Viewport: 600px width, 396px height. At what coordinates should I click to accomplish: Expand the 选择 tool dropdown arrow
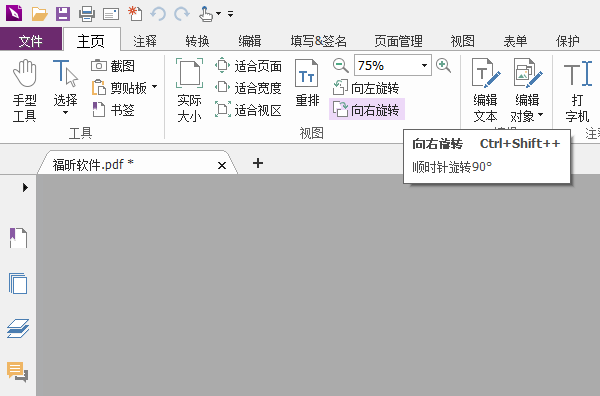65,112
